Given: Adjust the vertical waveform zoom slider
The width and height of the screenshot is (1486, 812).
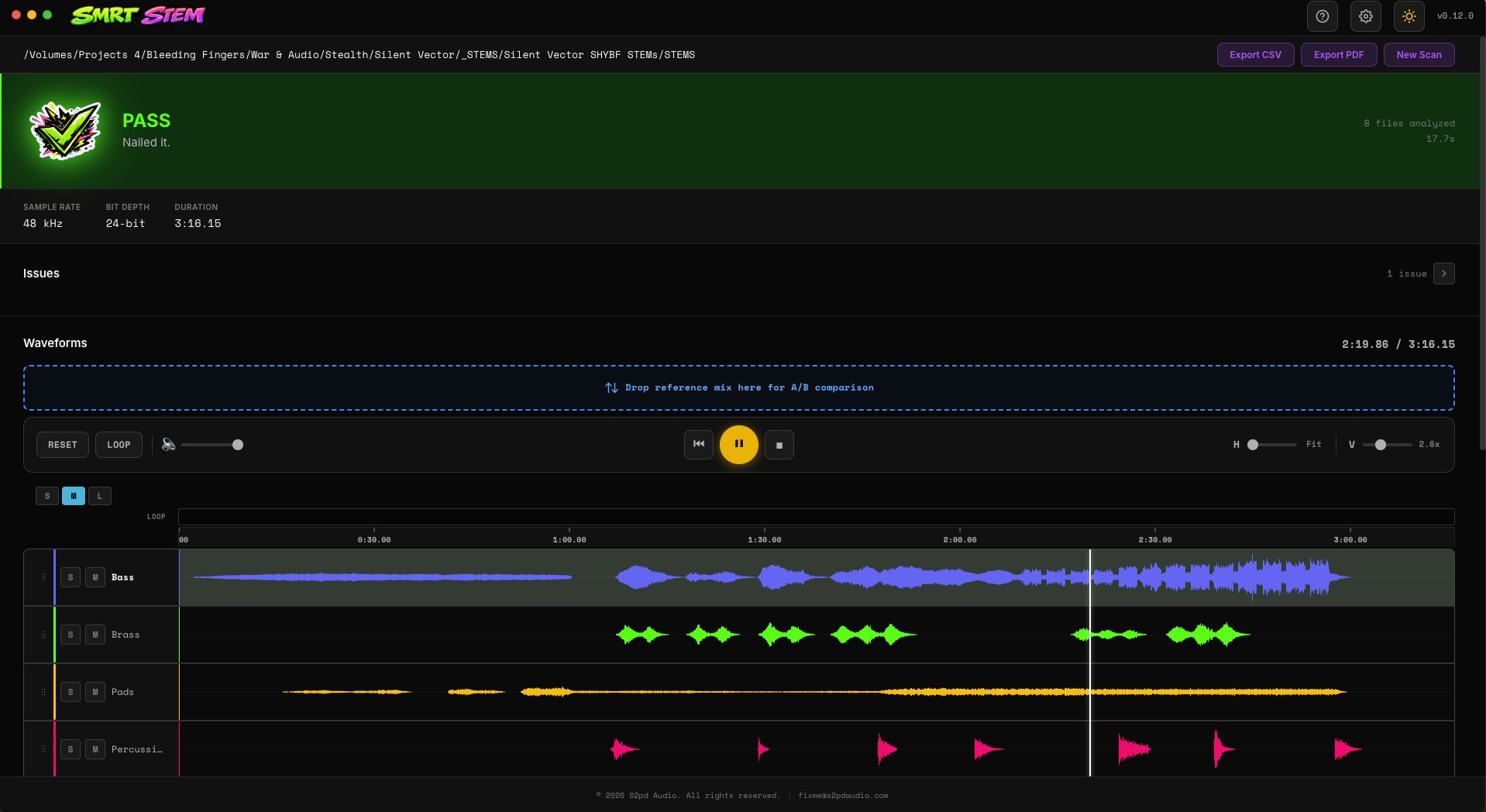Looking at the screenshot, I should coord(1379,446).
